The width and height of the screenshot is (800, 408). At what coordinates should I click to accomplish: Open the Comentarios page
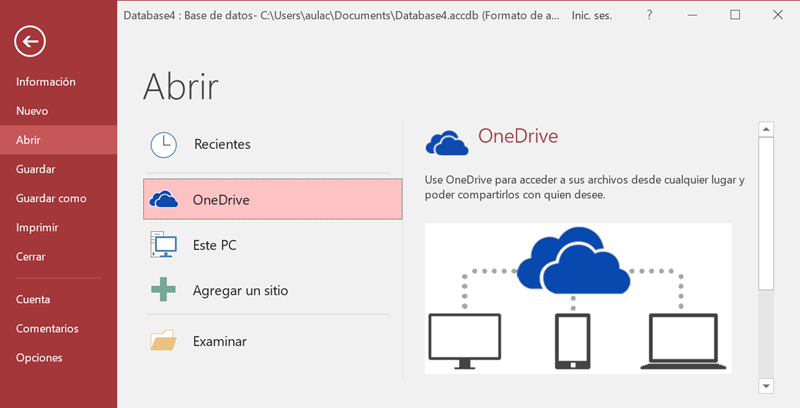click(x=47, y=328)
